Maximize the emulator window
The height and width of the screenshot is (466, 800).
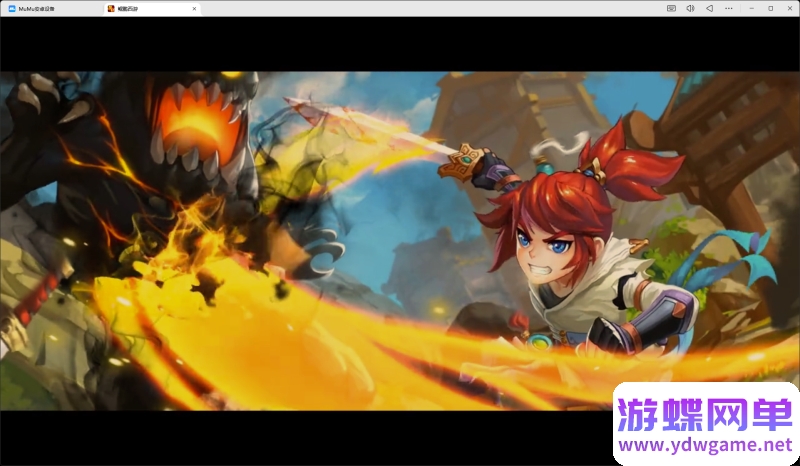click(770, 8)
